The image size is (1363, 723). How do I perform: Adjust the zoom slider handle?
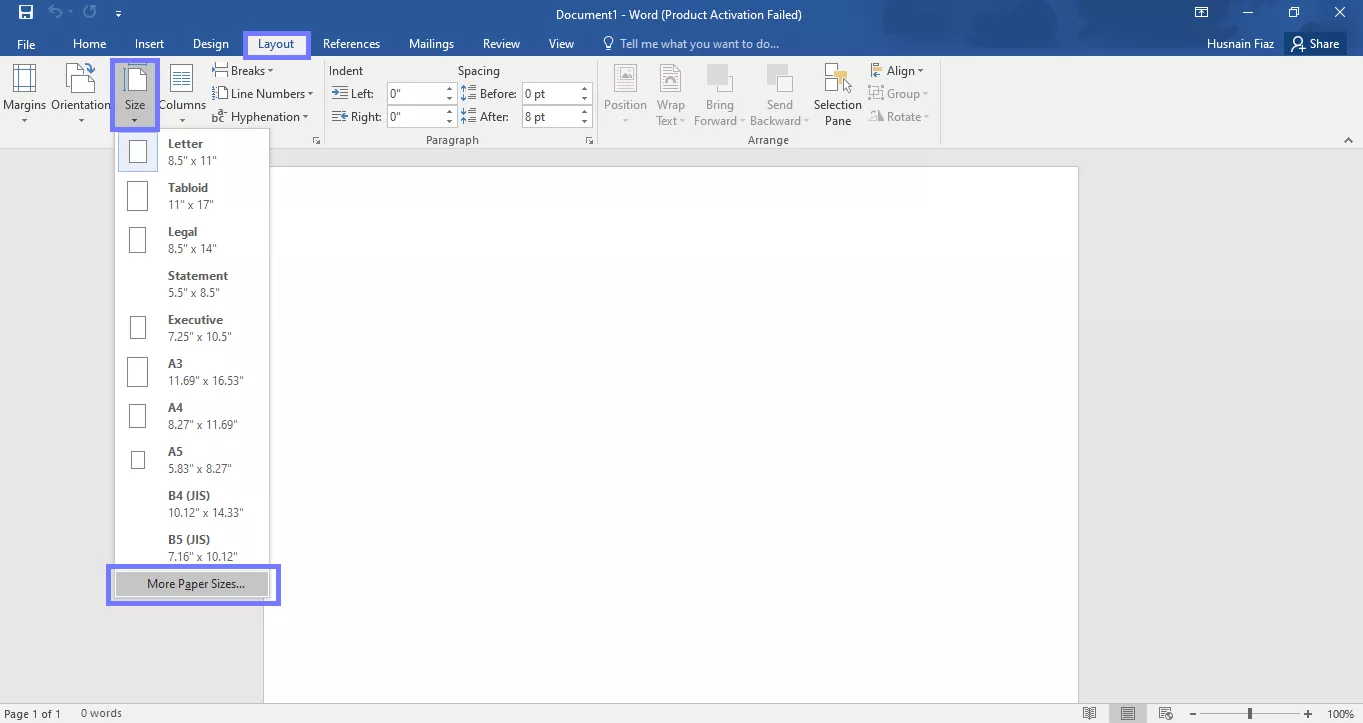pyautogui.click(x=1249, y=713)
